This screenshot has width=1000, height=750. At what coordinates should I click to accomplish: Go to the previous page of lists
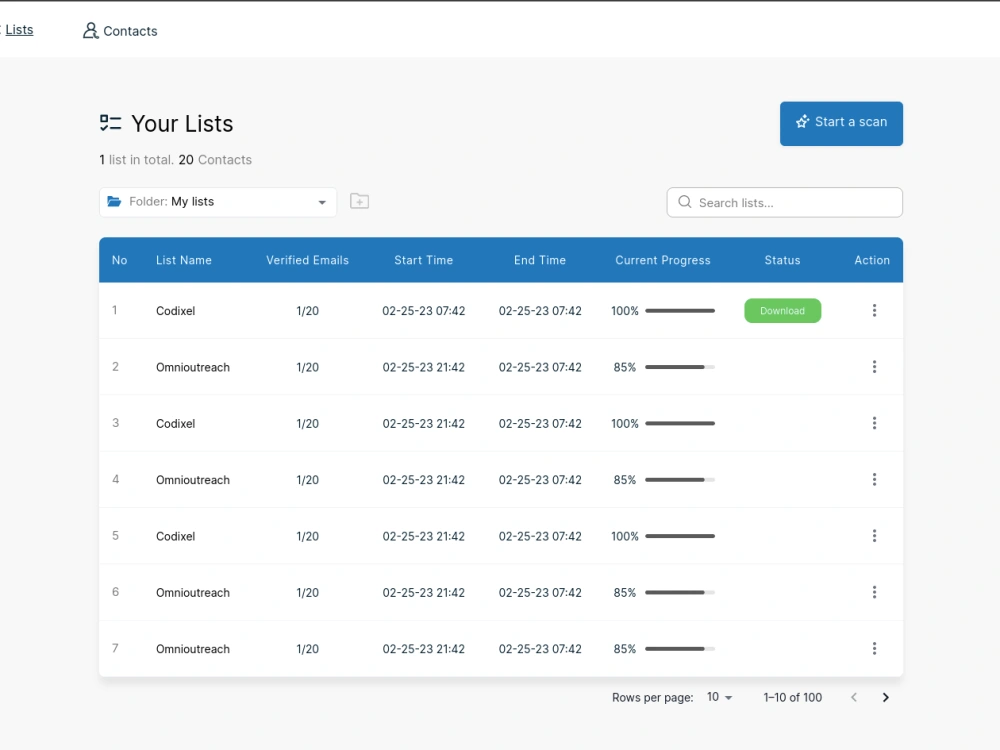coord(854,697)
